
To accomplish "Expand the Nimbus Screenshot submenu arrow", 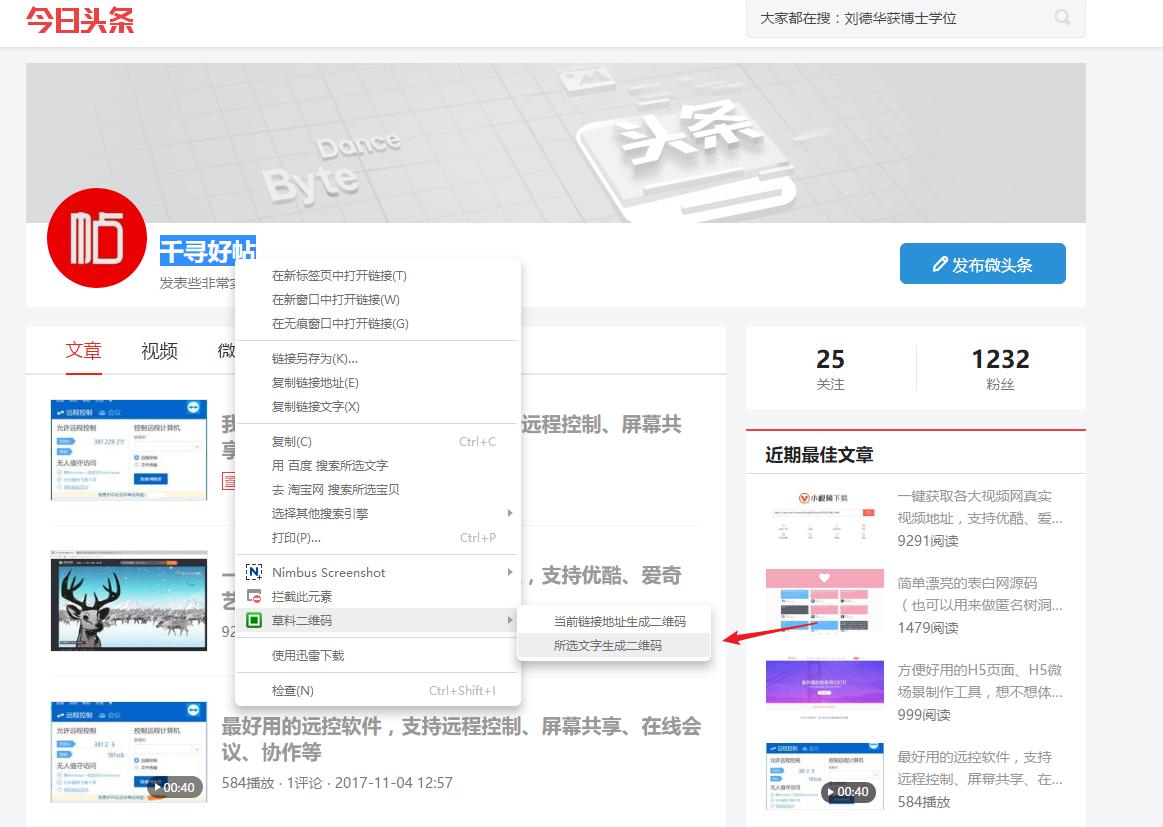I will (x=510, y=572).
